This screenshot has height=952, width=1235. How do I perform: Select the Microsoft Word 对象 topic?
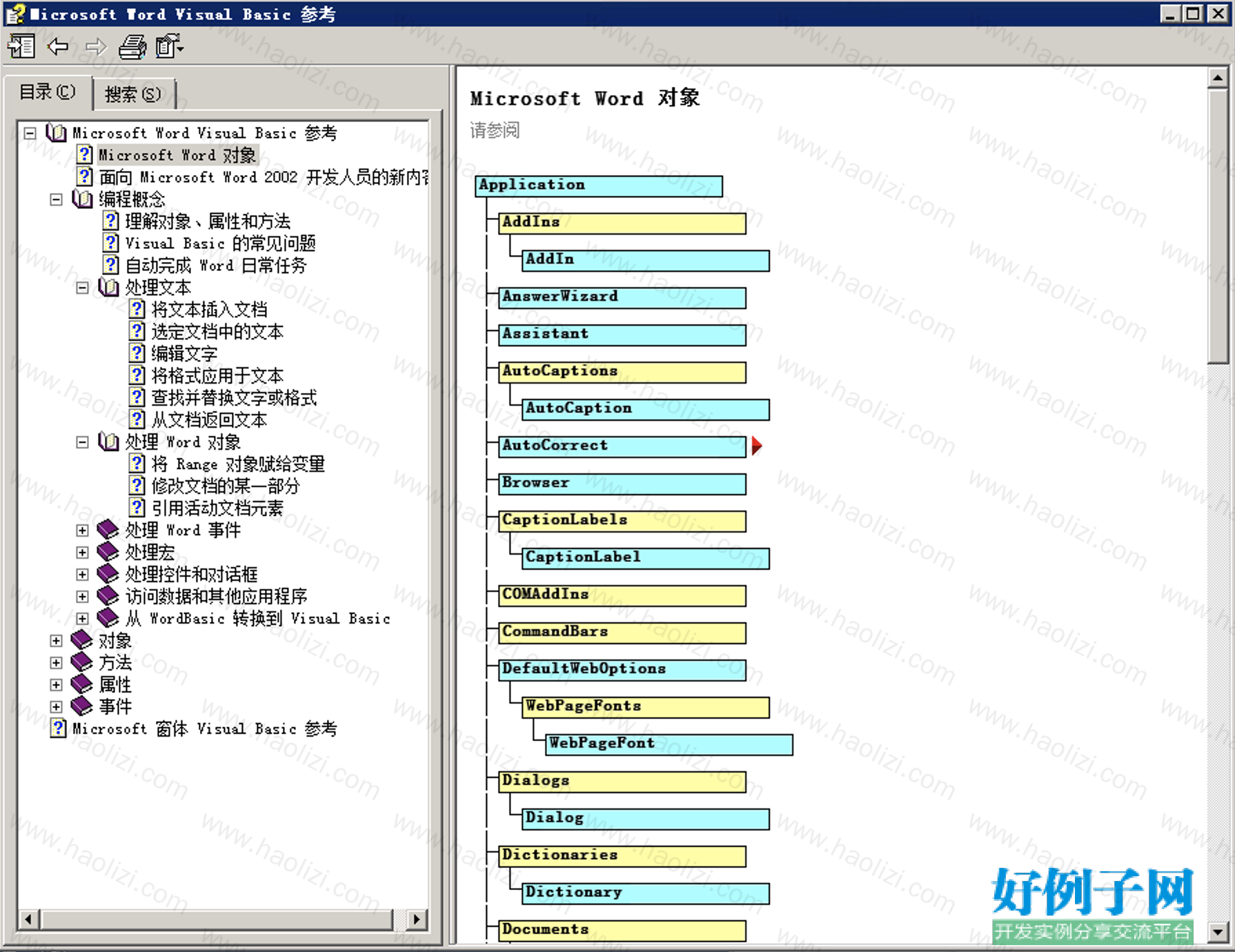(x=177, y=155)
